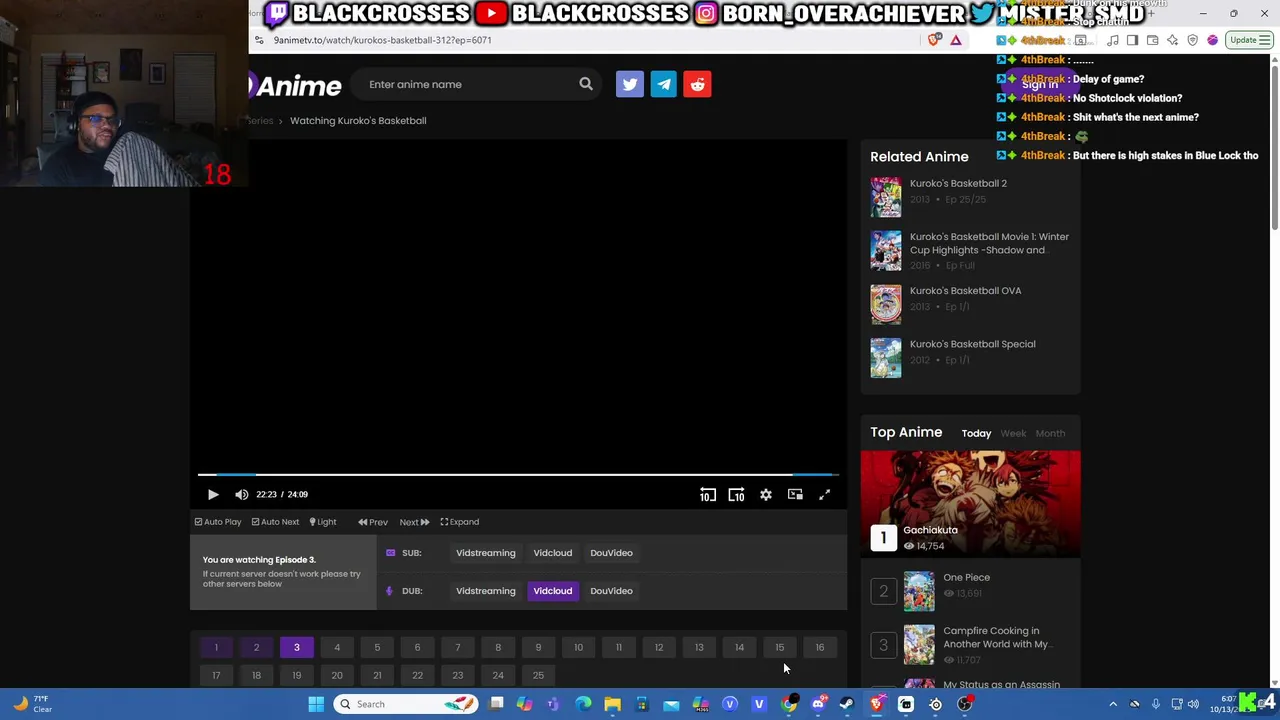1280x720 pixels.
Task: Select DUB DouVideo server
Action: (x=611, y=591)
